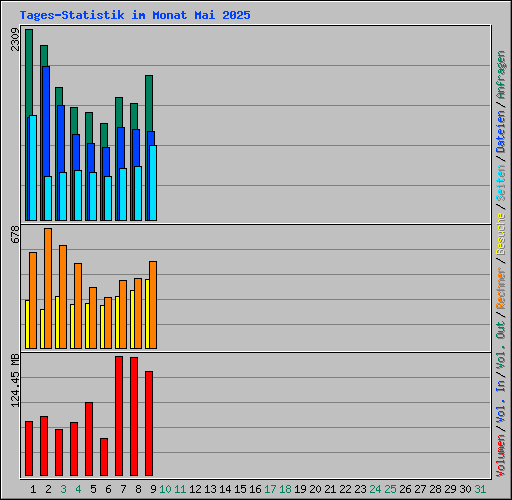Click day label '30'
Viewport: 512px width, 500px height.
(465, 489)
